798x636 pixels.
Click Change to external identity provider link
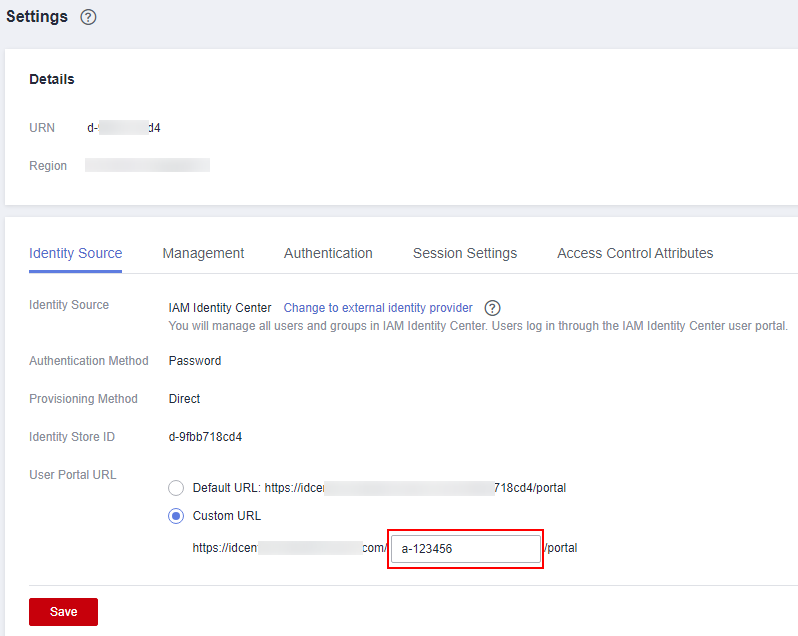[378, 308]
